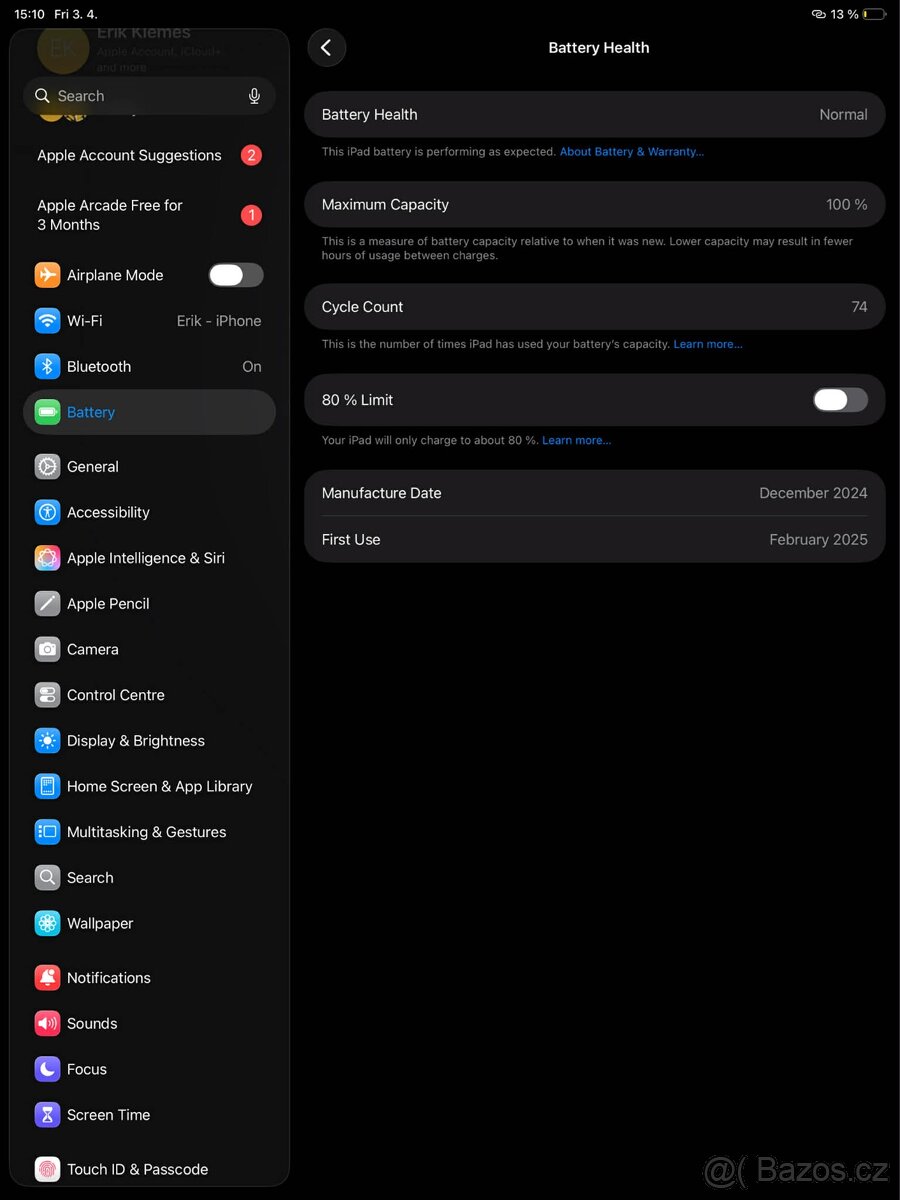900x1200 pixels.
Task: Select the Control Centre settings icon
Action: click(46, 695)
